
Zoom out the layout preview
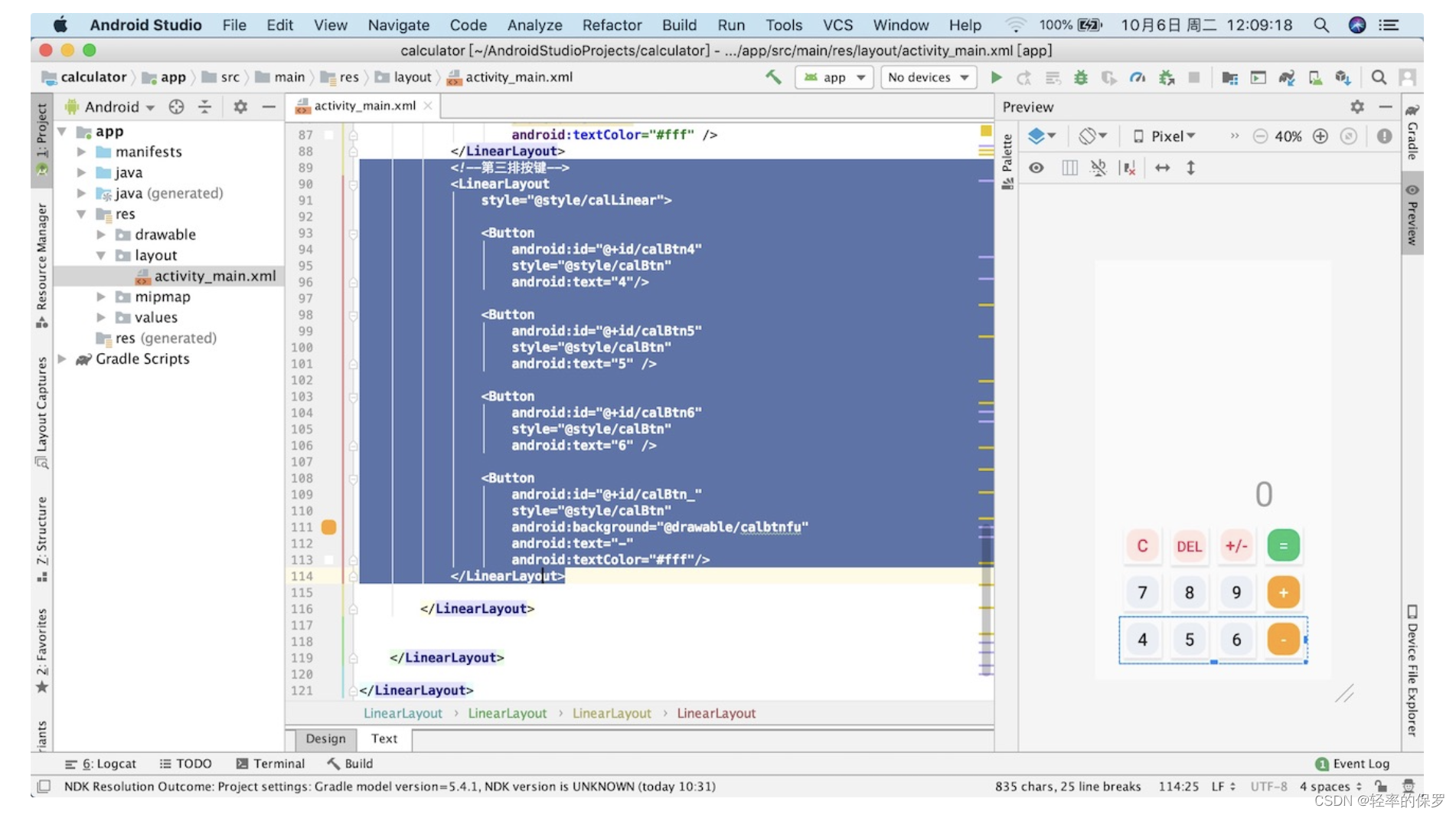[x=1260, y=136]
